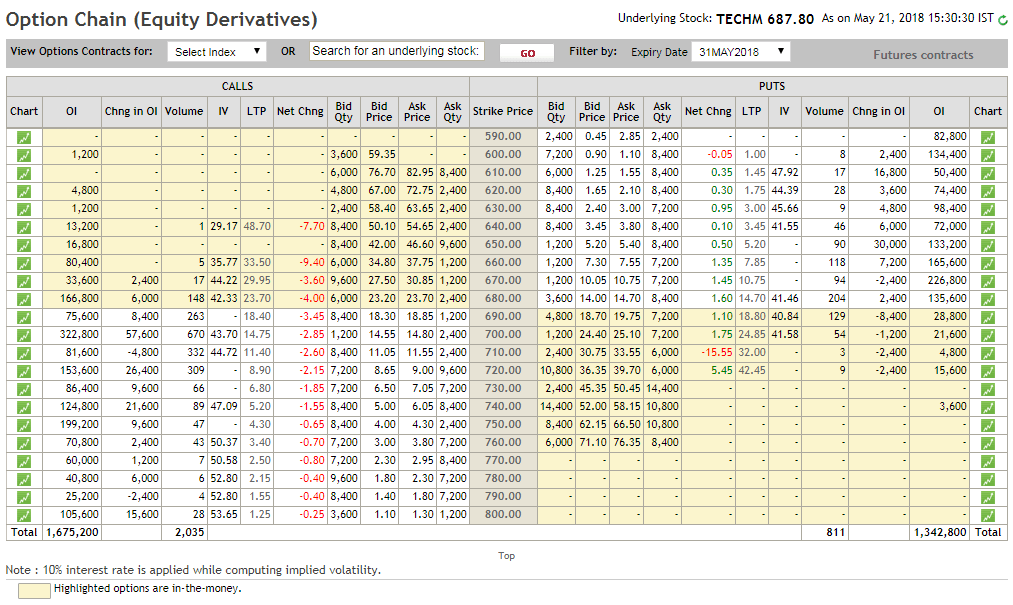Select puts total volume 811
Viewport: 1013px width, 605px height.
(835, 532)
